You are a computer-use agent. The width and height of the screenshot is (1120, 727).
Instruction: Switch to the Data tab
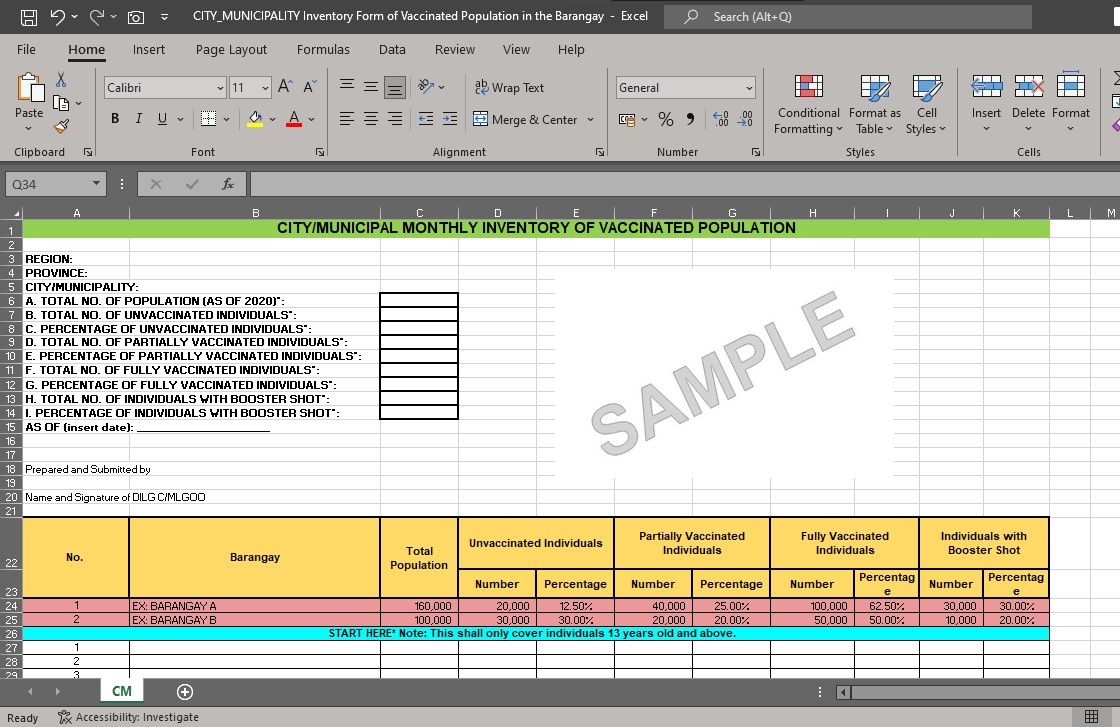pyautogui.click(x=392, y=49)
